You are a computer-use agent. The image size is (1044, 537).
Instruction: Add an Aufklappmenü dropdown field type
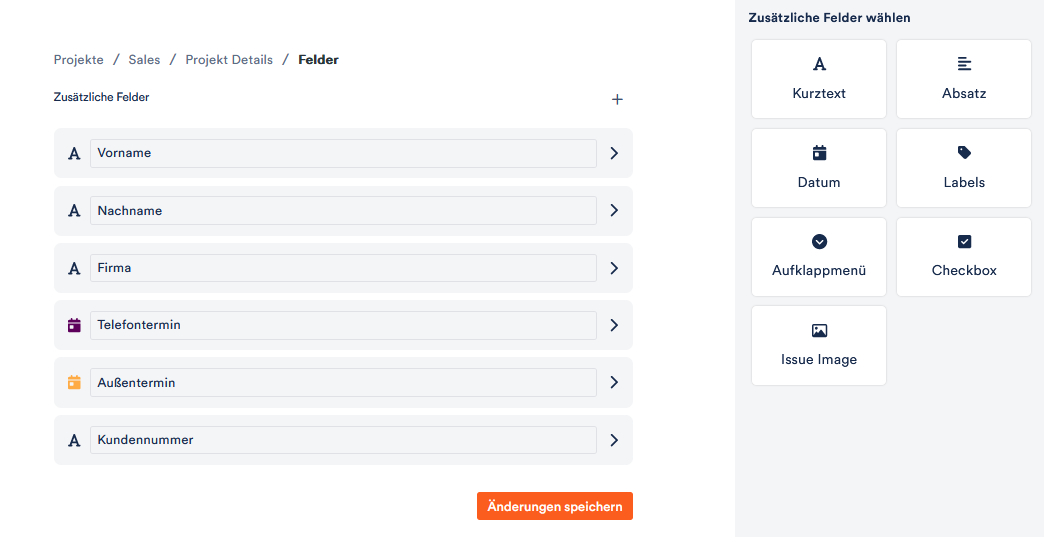pyautogui.click(x=818, y=257)
